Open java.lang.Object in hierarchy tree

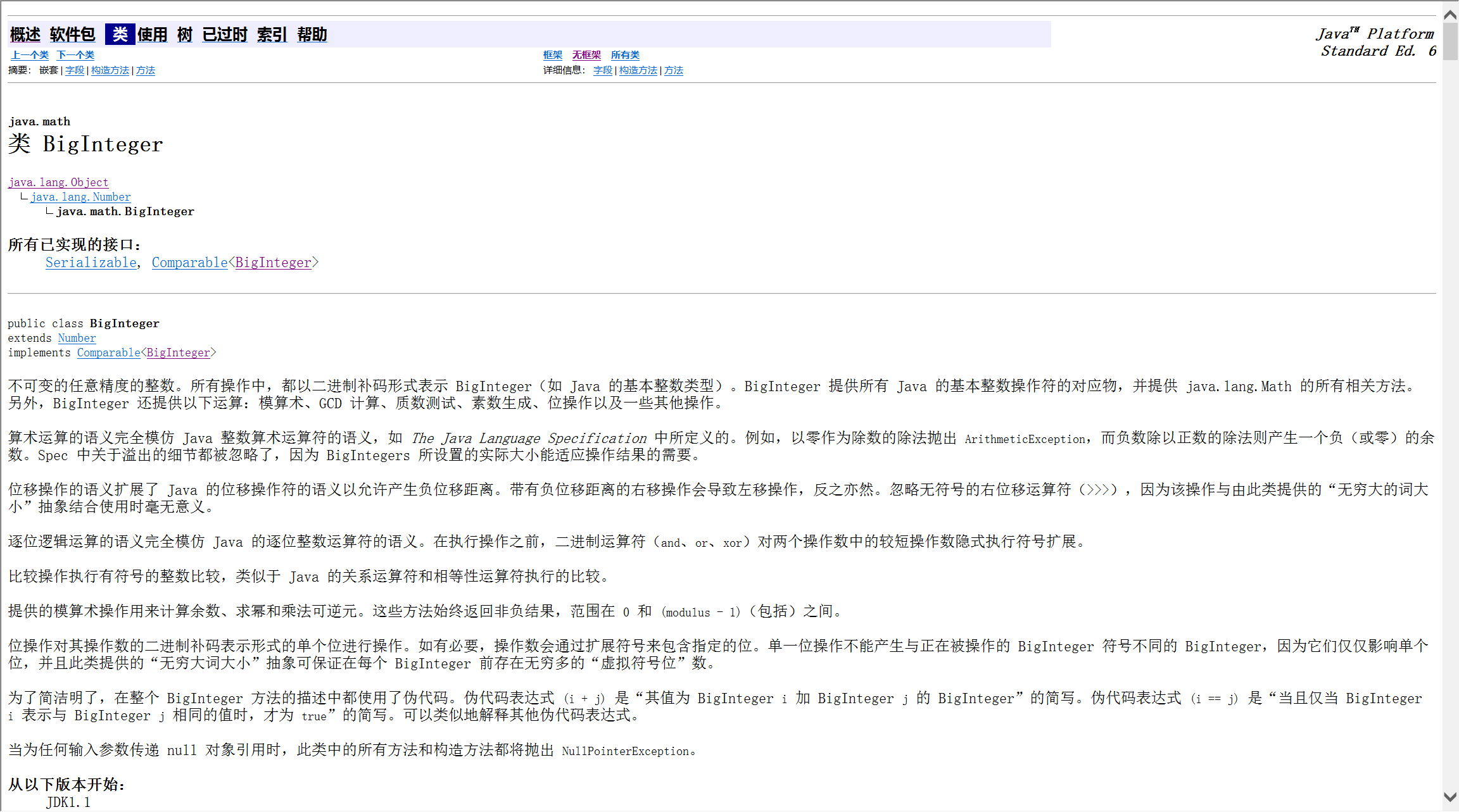pyautogui.click(x=58, y=182)
